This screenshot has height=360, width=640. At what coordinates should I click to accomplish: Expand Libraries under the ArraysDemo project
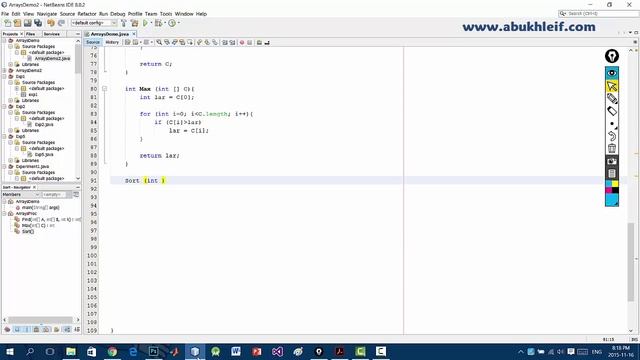pyautogui.click(x=11, y=64)
